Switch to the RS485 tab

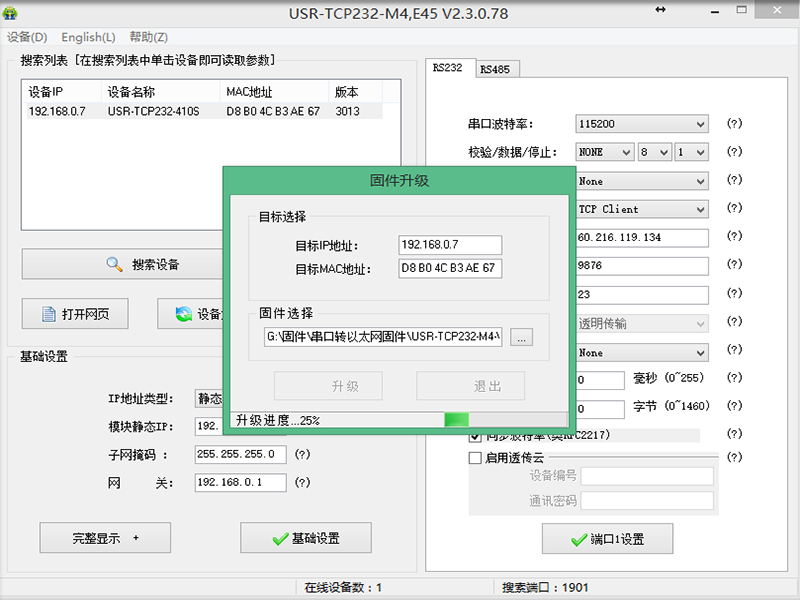[x=494, y=69]
